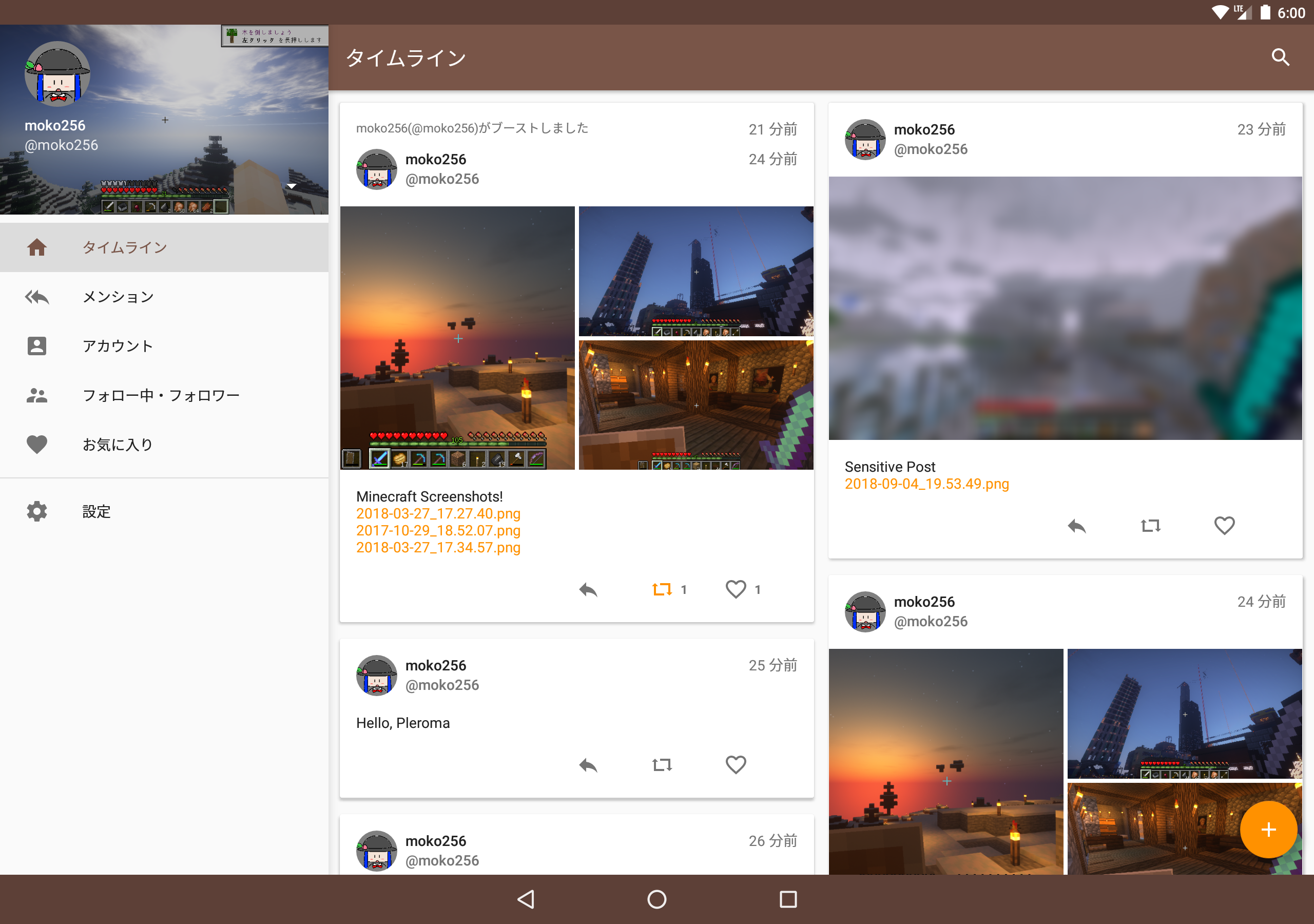Favorite the Hello, Pleroma post
Screen dimensions: 1314x924
pos(736,765)
